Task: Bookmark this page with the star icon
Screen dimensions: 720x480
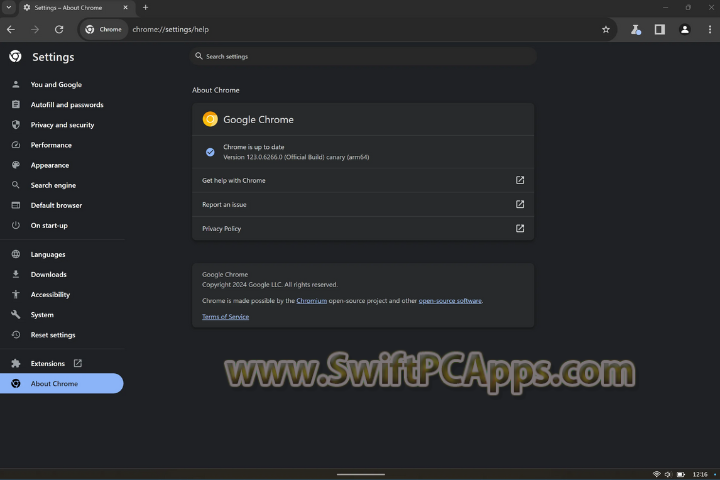Action: point(606,29)
